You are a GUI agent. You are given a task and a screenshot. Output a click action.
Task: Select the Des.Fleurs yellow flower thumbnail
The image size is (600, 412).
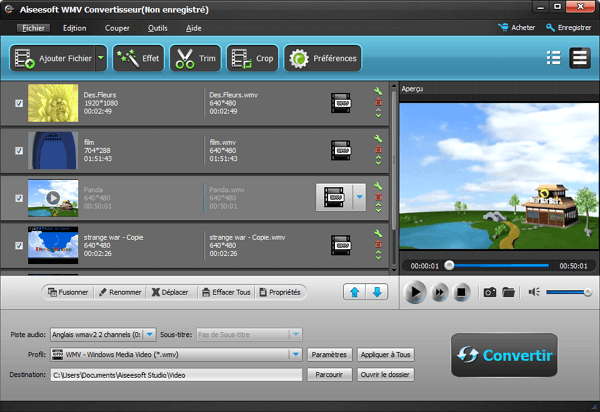(53, 103)
